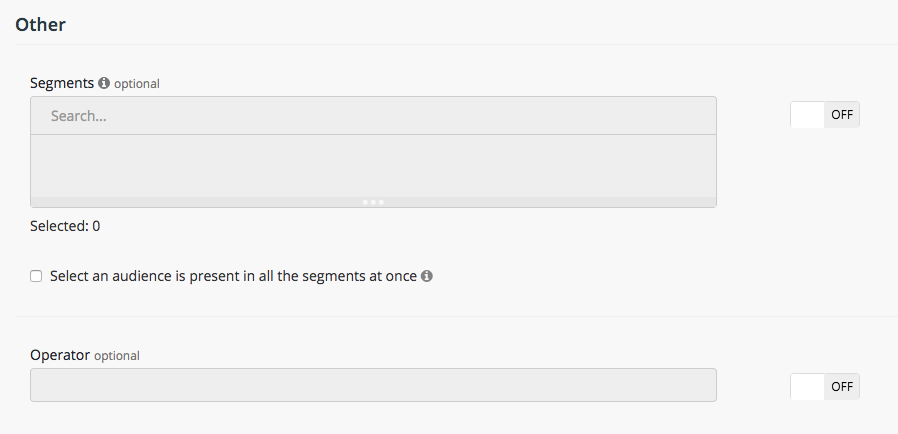Screen dimensions: 898x434
Task: Click the empty segments results list area
Action: [373, 165]
